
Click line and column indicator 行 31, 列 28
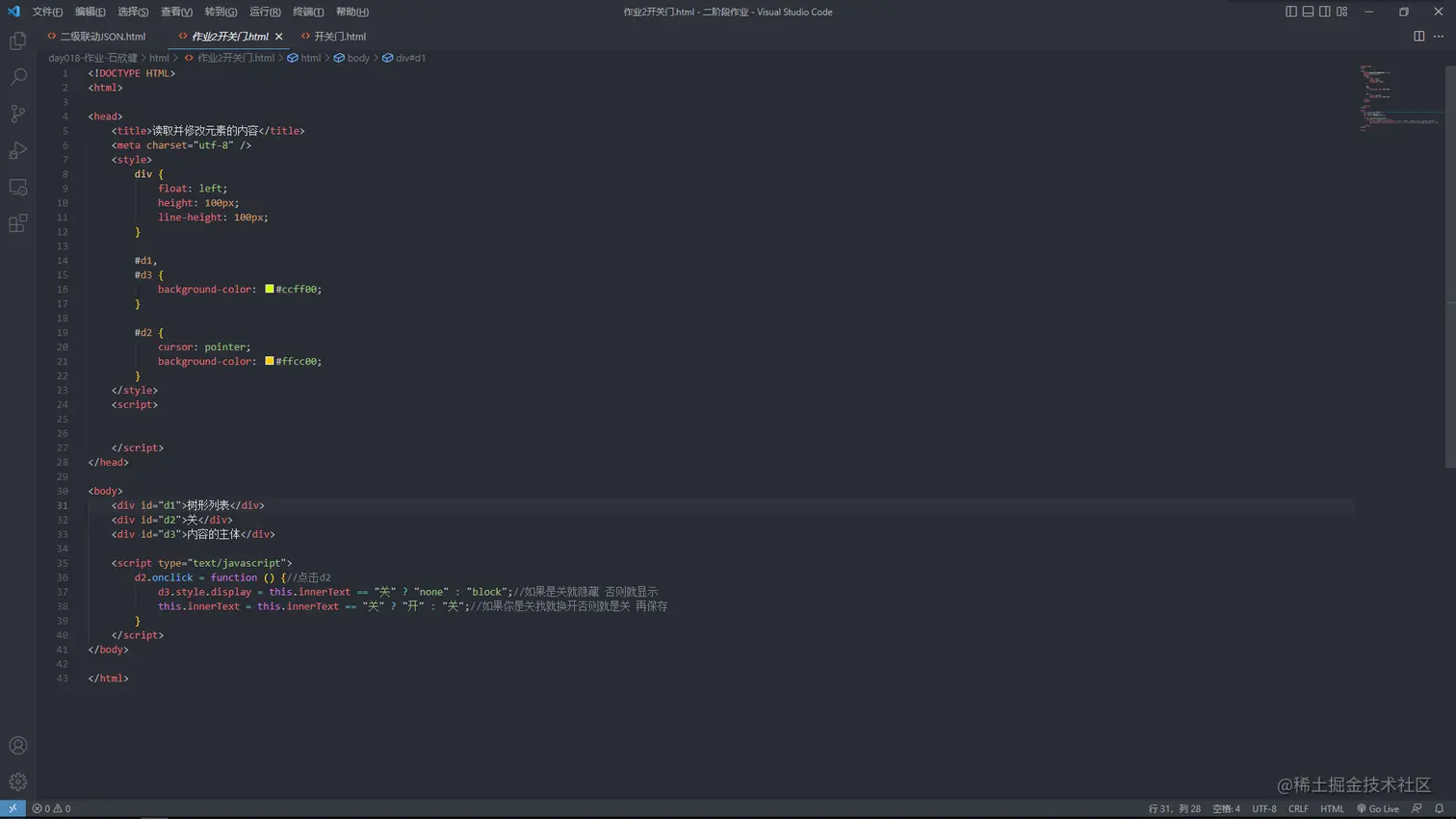pyautogui.click(x=1175, y=808)
